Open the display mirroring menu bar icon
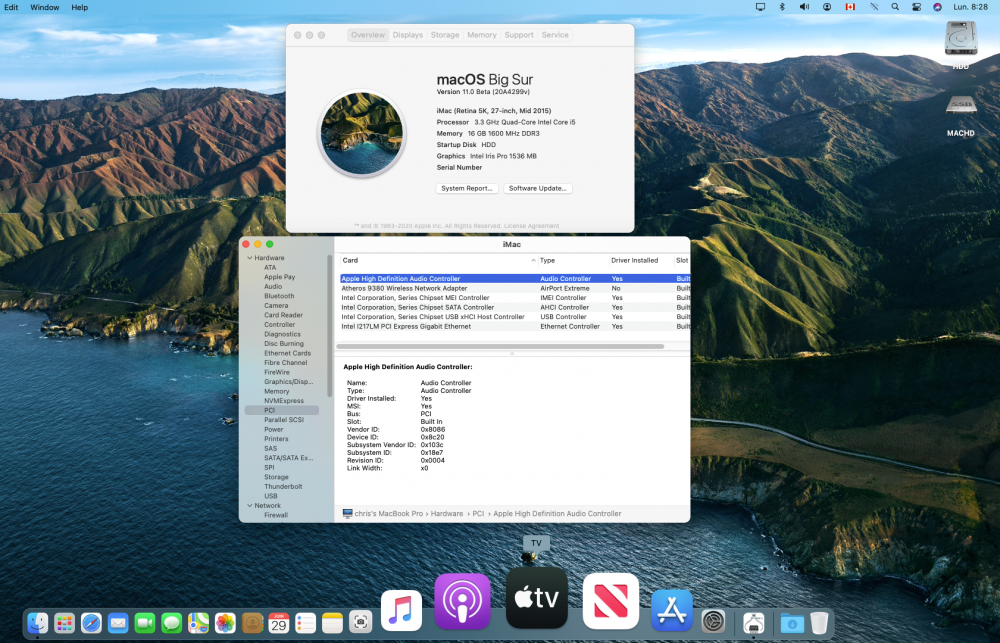 [760, 7]
